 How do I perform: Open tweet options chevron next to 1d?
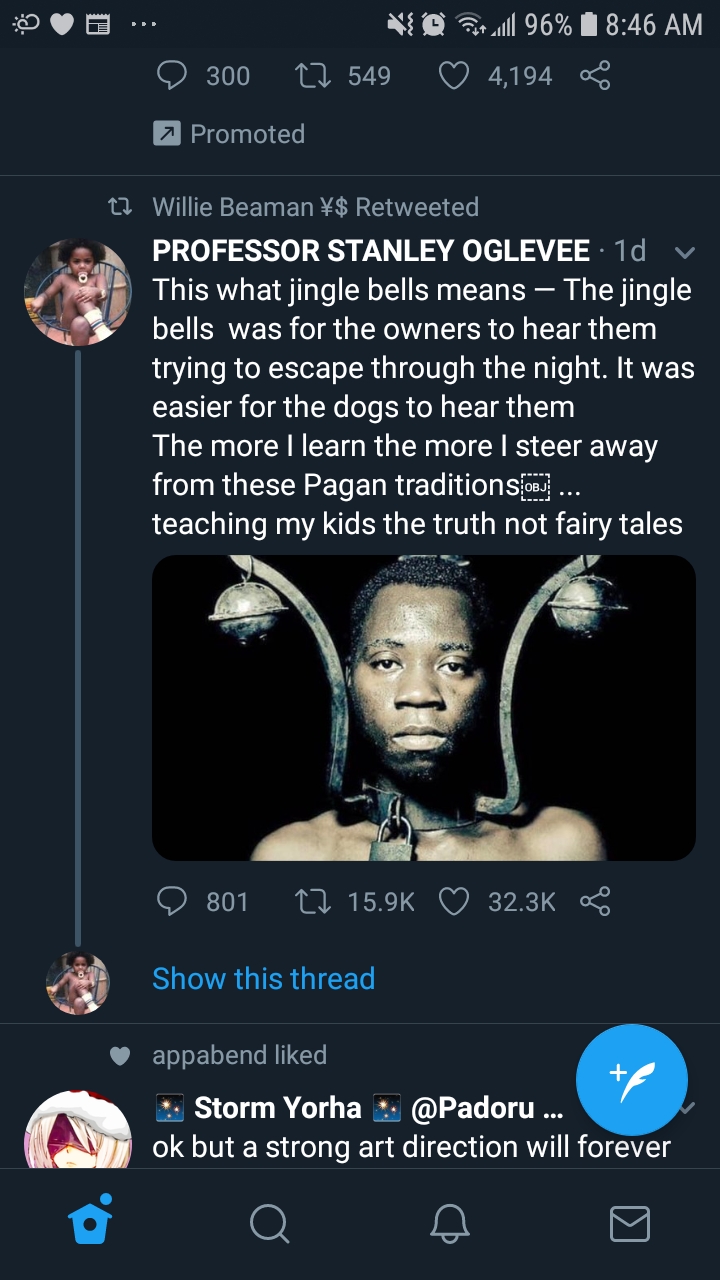click(x=684, y=251)
